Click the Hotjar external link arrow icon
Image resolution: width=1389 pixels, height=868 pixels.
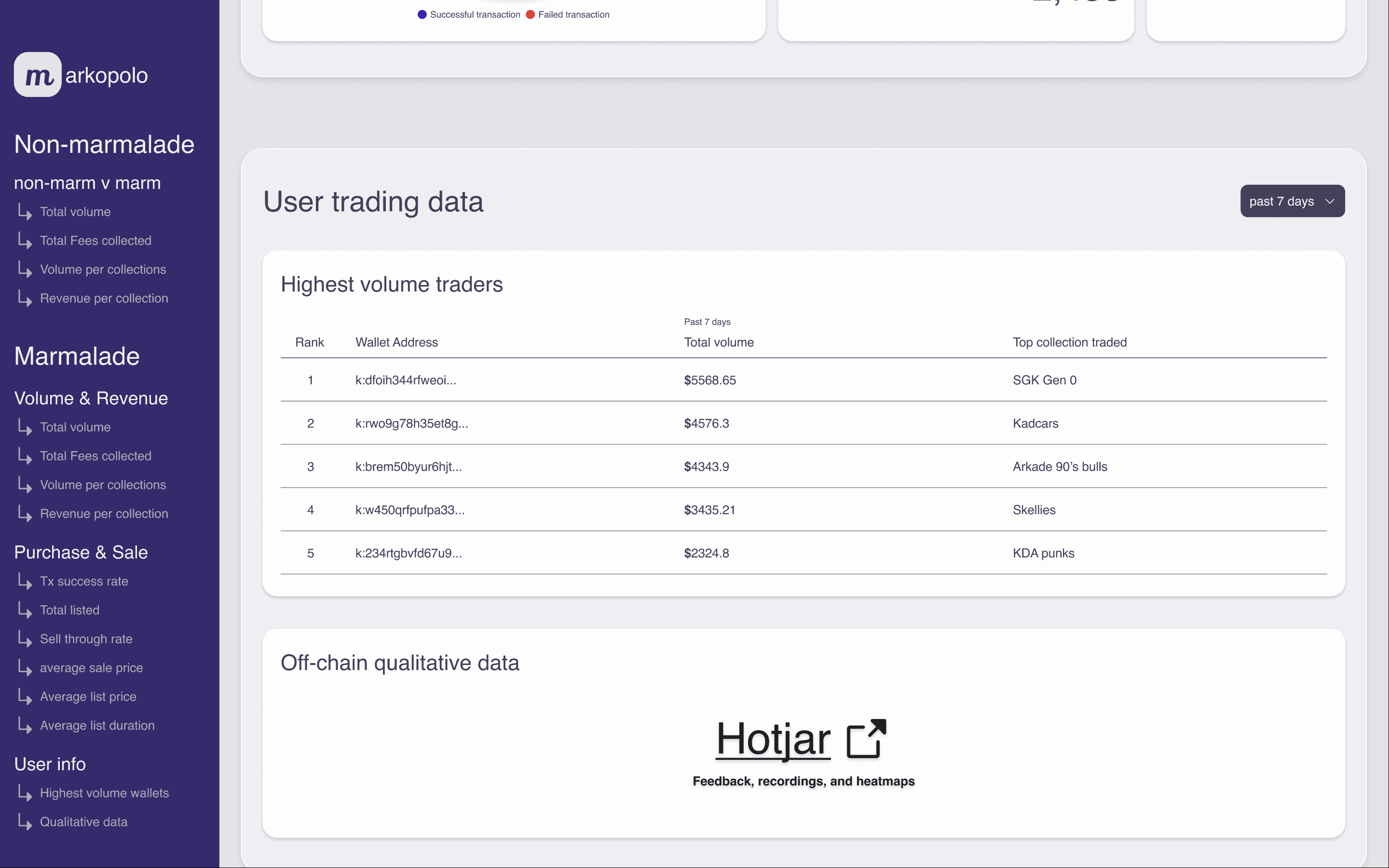[x=866, y=738]
